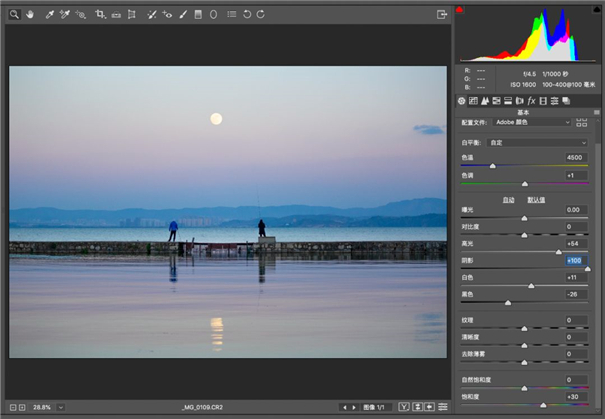Switch to the Effects (fx) panel tab
The image size is (605, 419).
[531, 101]
